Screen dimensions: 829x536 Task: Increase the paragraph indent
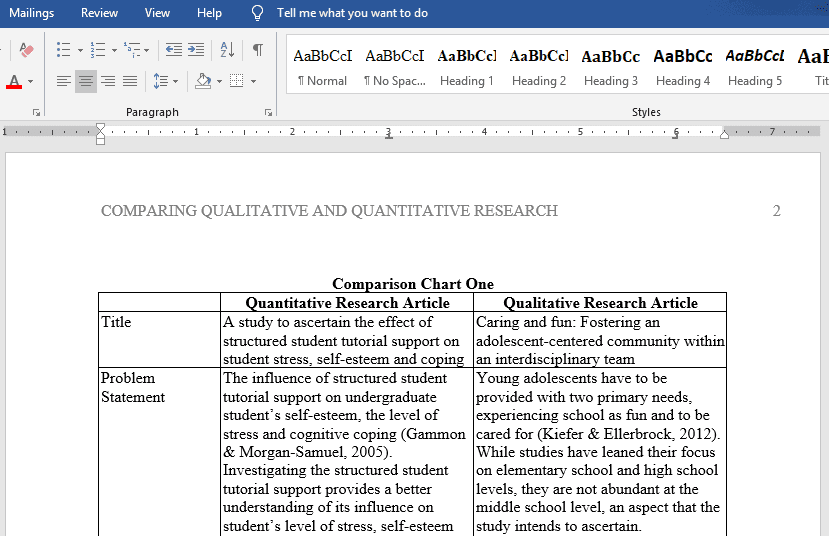coord(196,50)
